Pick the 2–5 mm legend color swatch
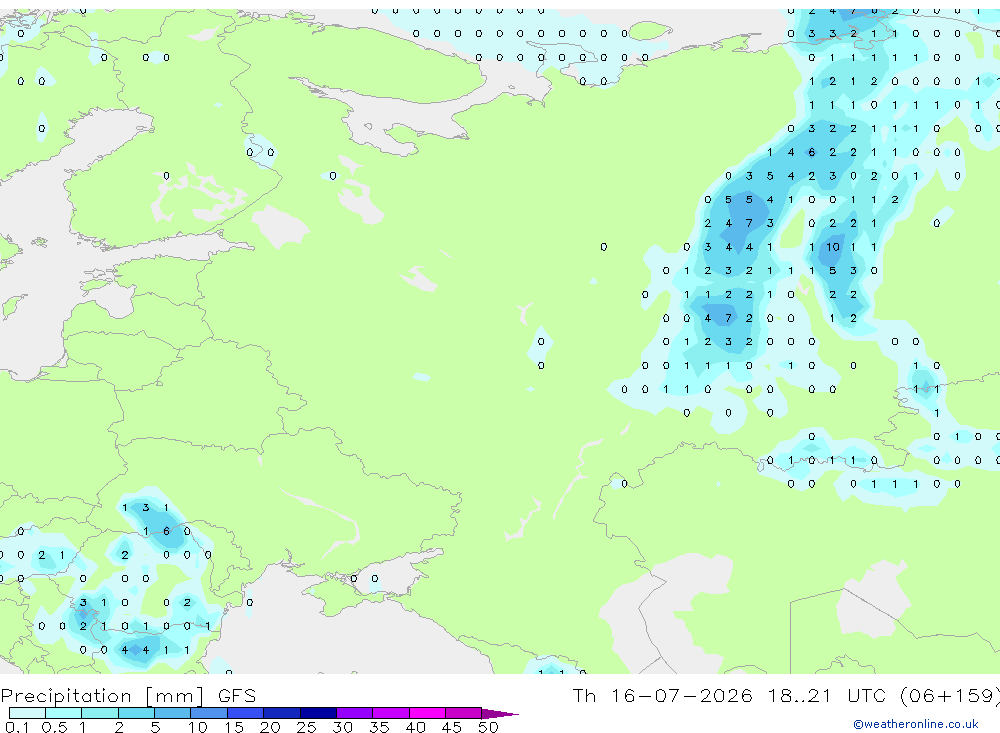1000x733 pixels. [136, 713]
